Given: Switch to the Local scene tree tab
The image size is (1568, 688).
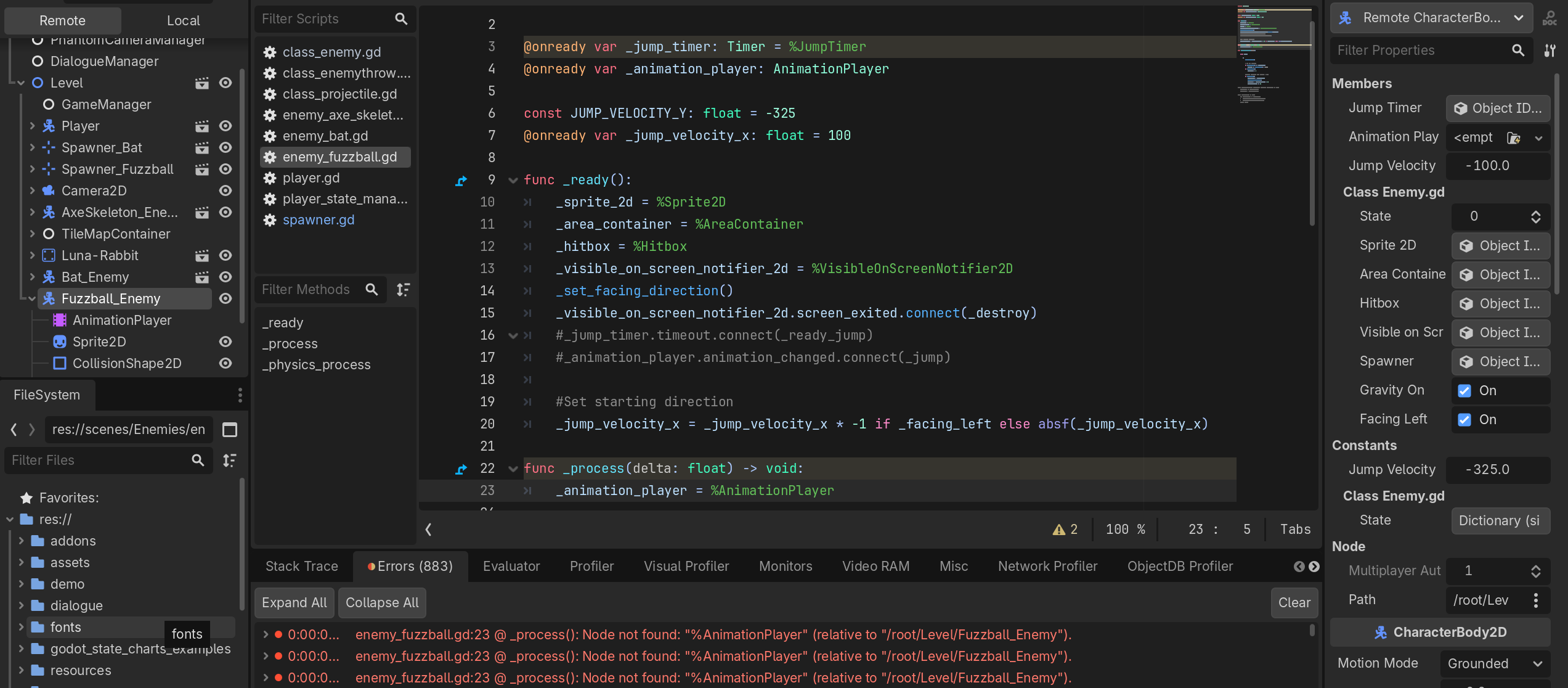Looking at the screenshot, I should (x=184, y=20).
